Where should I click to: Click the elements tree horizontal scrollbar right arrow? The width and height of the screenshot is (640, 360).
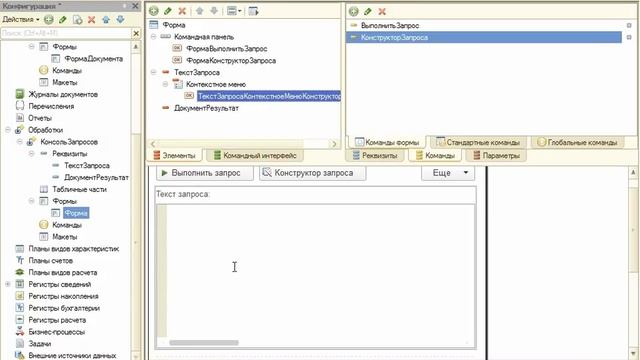[x=334, y=144]
